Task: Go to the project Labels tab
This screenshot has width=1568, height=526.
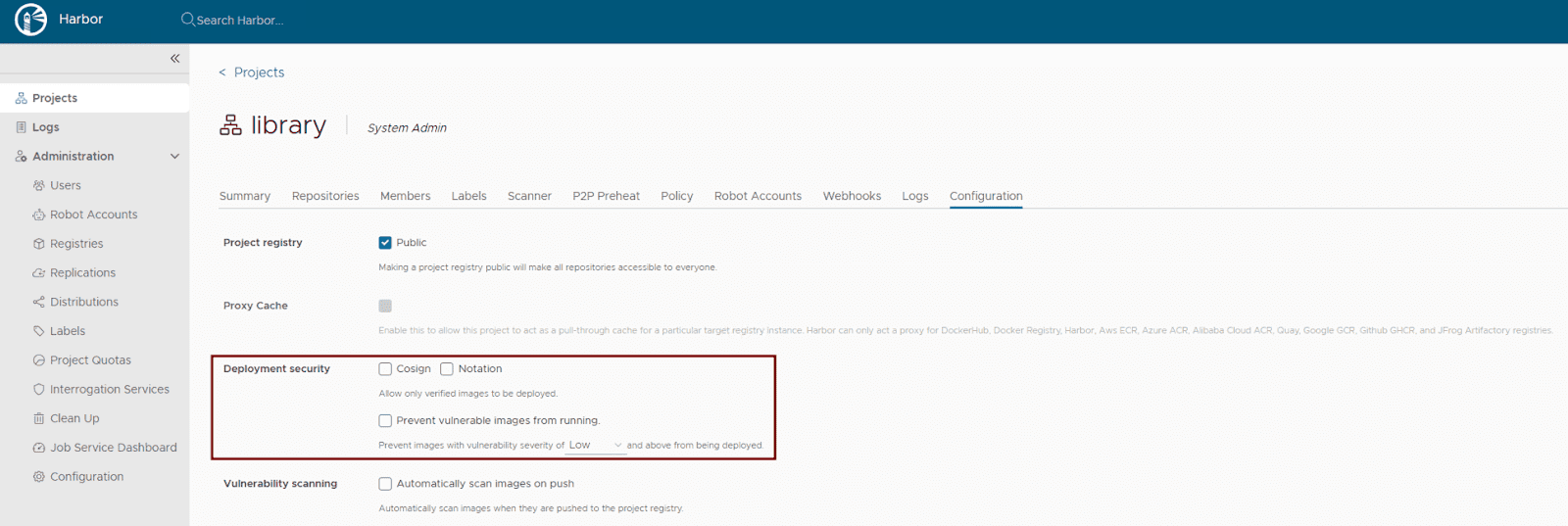Action: [468, 196]
